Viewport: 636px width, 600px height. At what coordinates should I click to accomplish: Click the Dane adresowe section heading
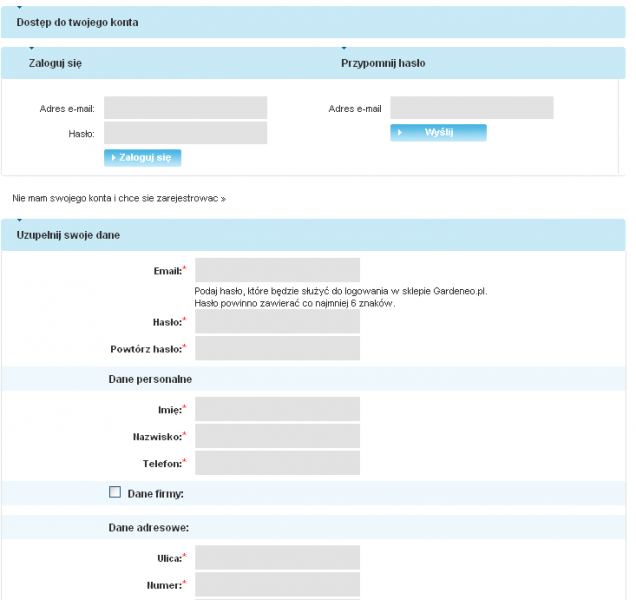tap(149, 526)
